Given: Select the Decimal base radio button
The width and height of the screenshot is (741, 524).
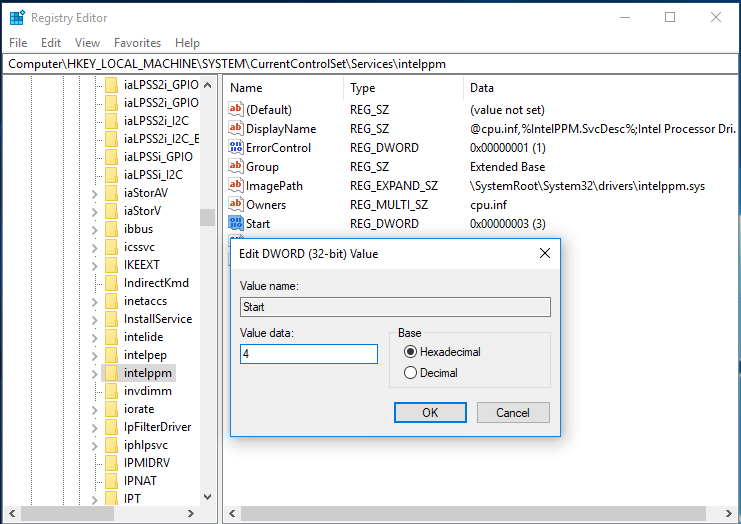Looking at the screenshot, I should [410, 373].
